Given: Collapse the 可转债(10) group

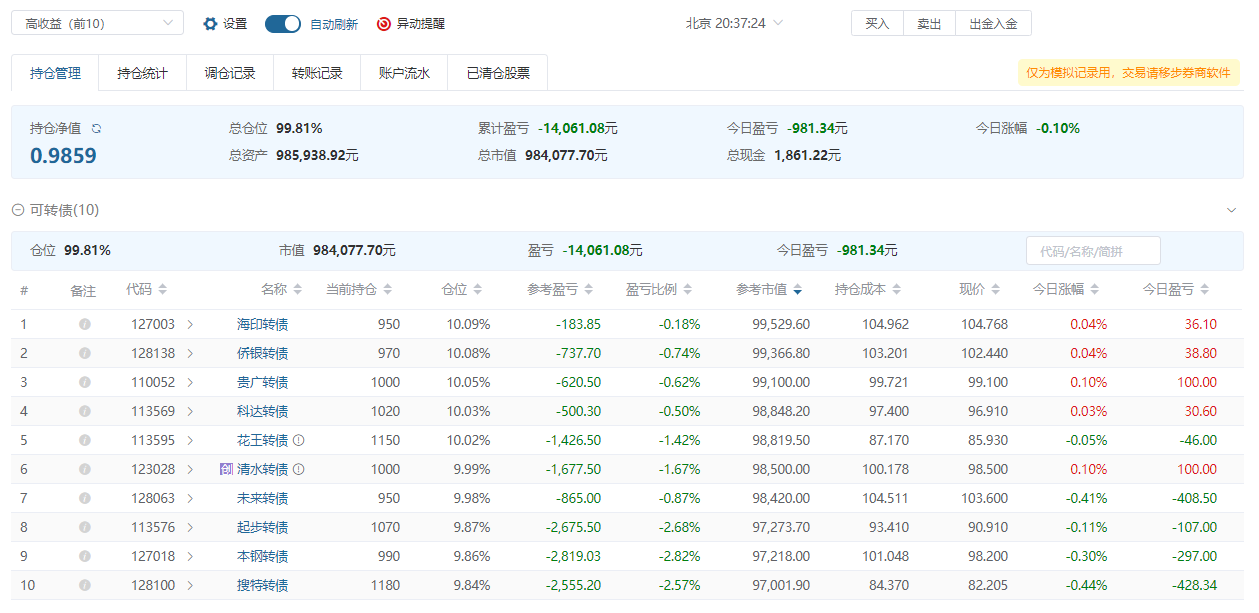Looking at the screenshot, I should point(17,210).
